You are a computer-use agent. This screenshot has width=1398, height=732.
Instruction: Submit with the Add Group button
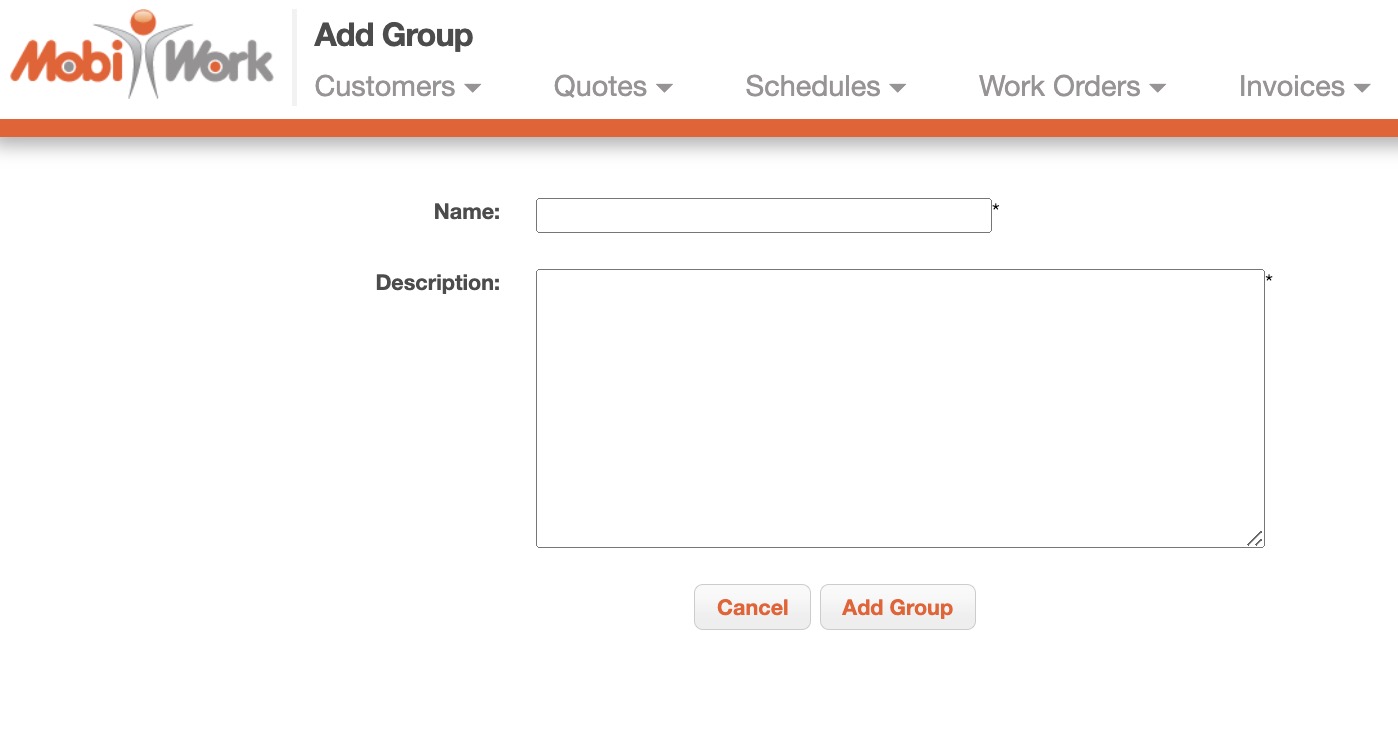coord(897,607)
